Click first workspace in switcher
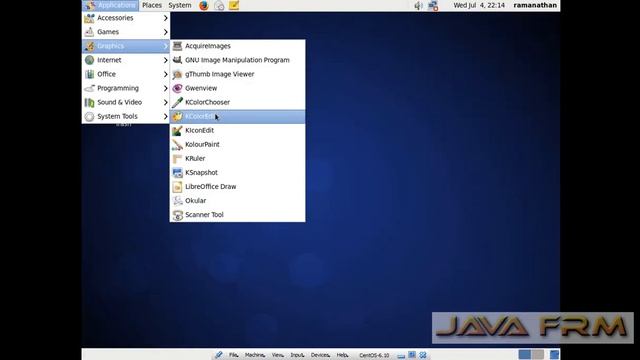This screenshot has height=360, width=640. click(x=524, y=354)
